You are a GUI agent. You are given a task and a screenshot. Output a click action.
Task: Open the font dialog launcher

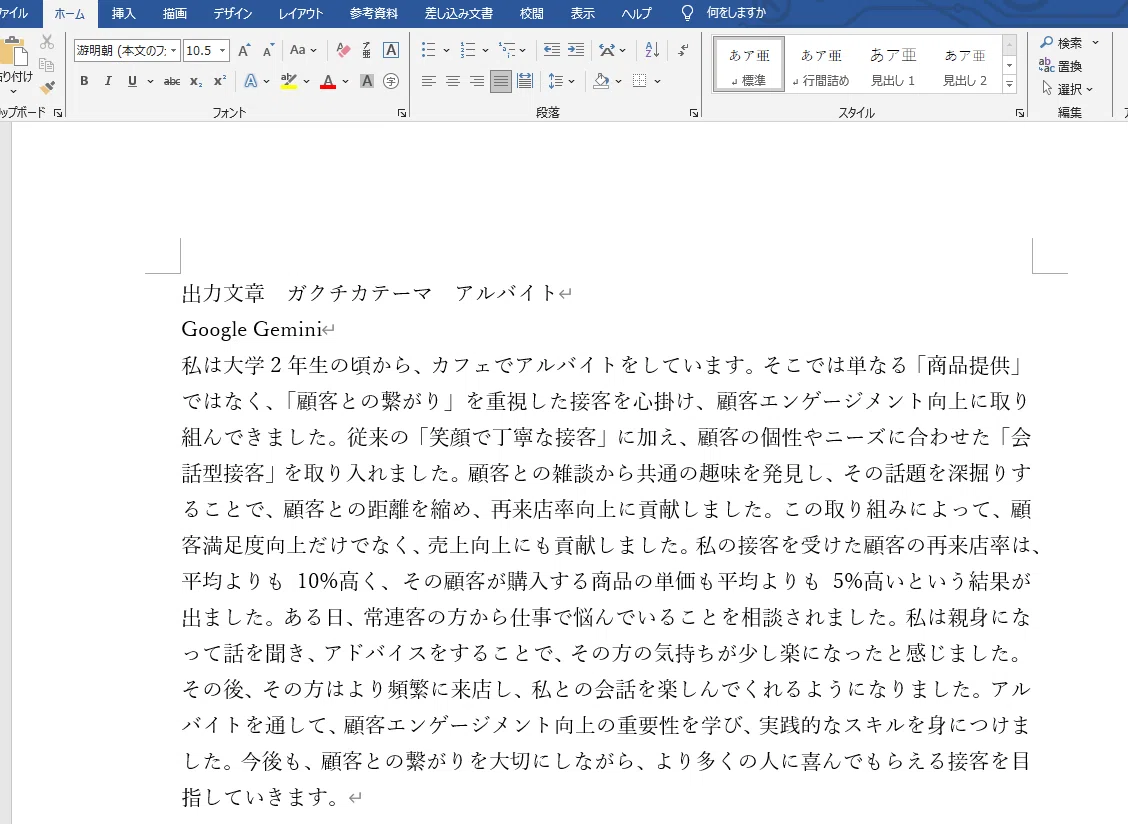(x=402, y=113)
